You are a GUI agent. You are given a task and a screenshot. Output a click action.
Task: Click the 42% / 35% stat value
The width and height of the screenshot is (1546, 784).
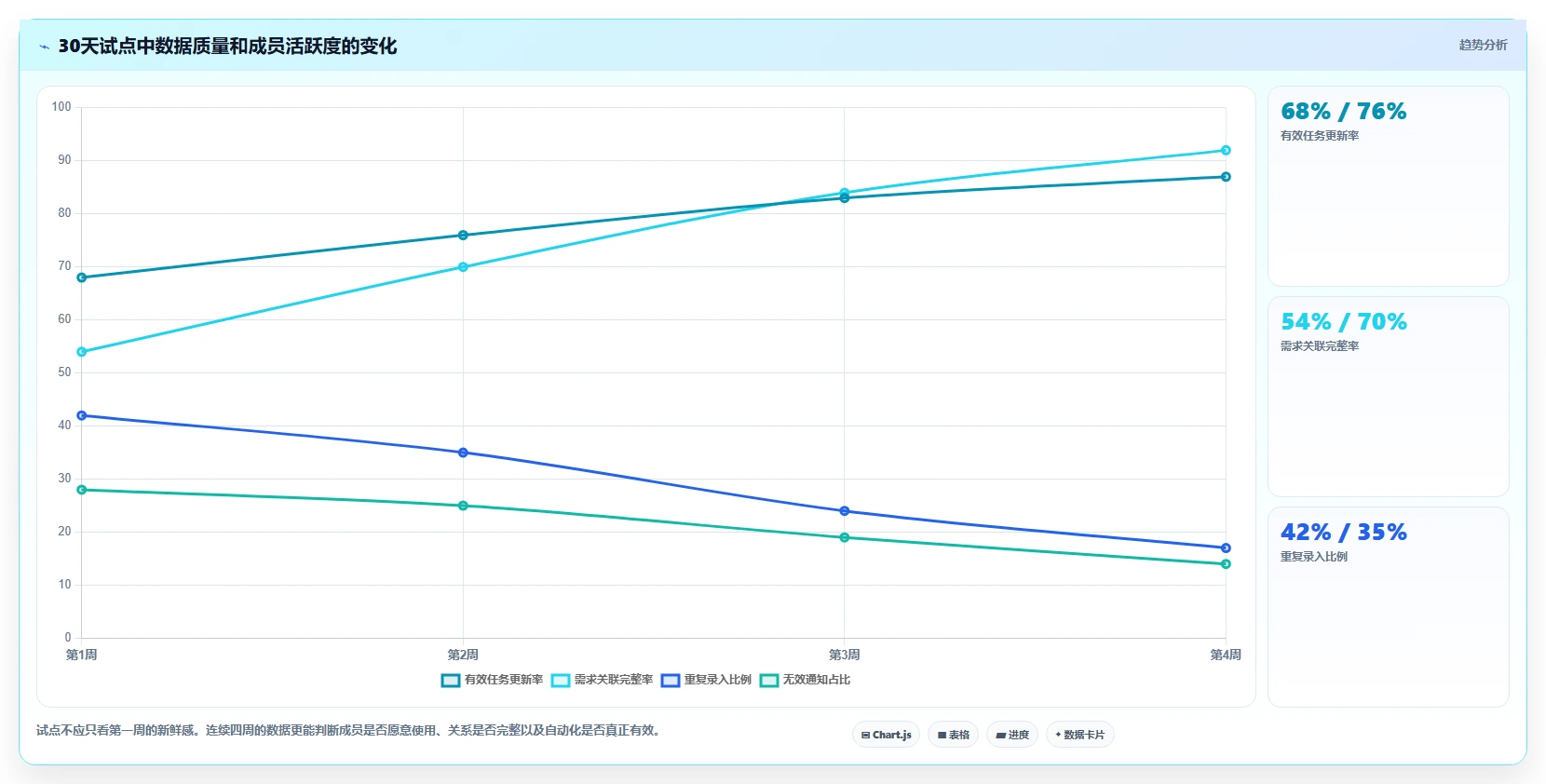coord(1343,533)
